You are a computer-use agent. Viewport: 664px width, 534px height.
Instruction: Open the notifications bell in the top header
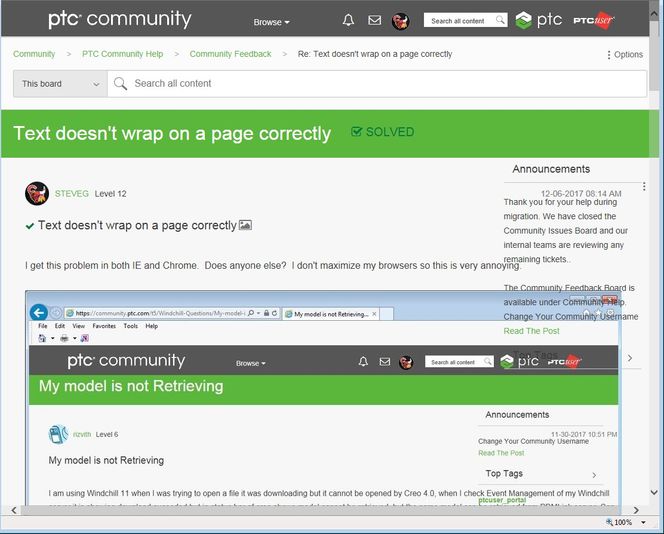348,20
